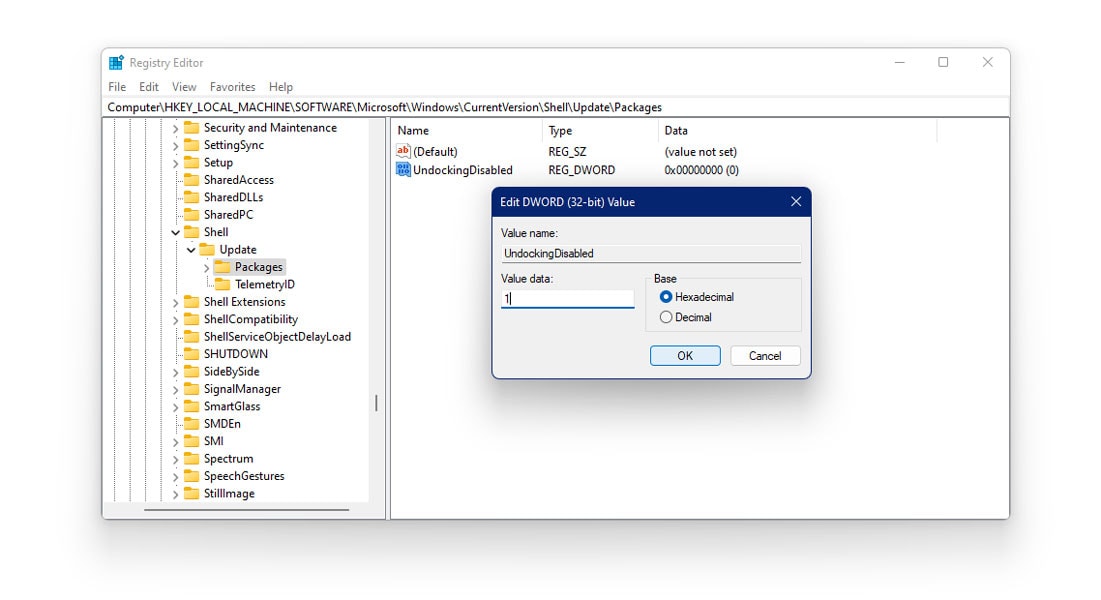Click the Packages folder icon
This screenshot has width=1101, height=600.
point(223,267)
